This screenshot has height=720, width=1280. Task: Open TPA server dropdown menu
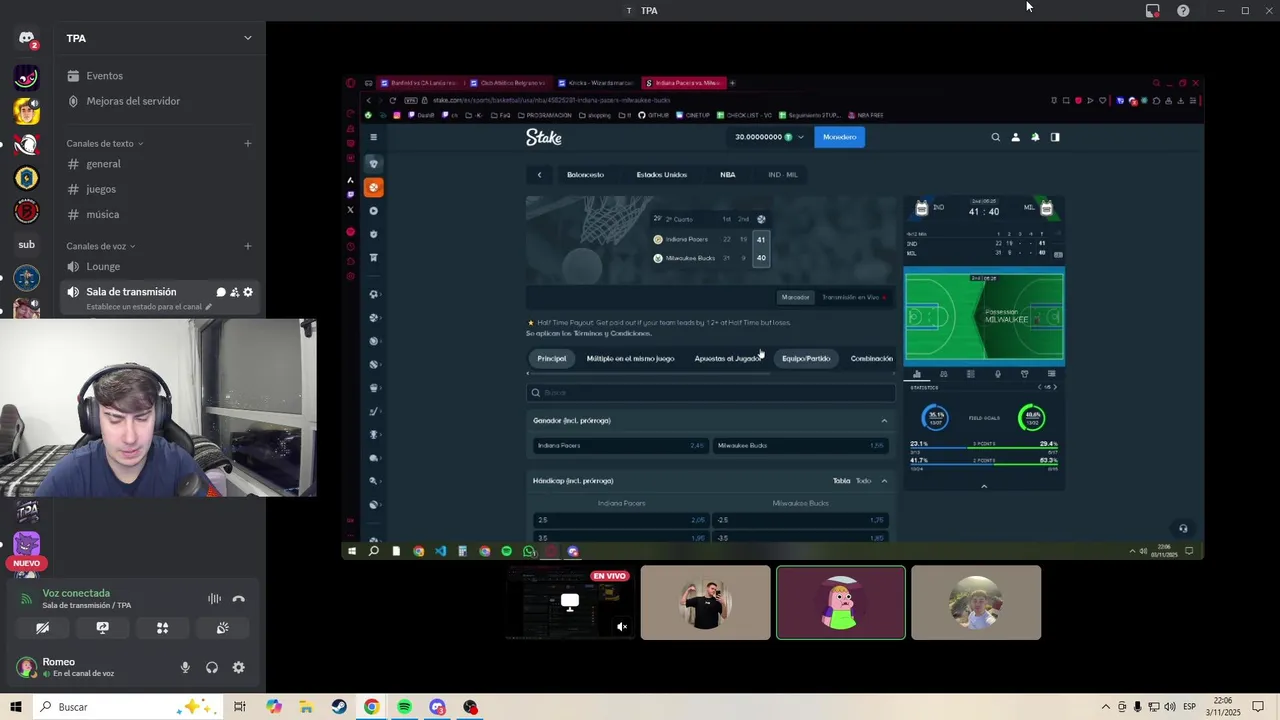pos(248,38)
